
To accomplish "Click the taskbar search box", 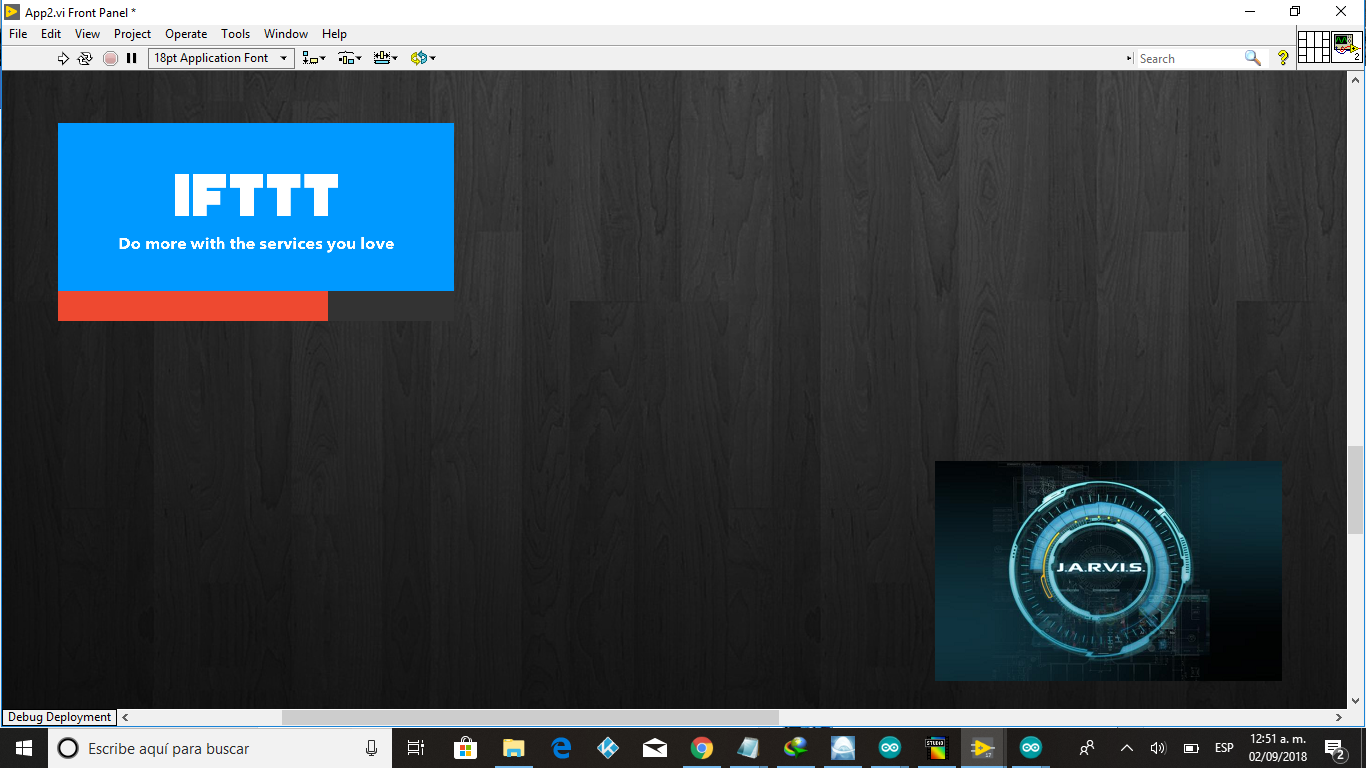I will tap(219, 748).
